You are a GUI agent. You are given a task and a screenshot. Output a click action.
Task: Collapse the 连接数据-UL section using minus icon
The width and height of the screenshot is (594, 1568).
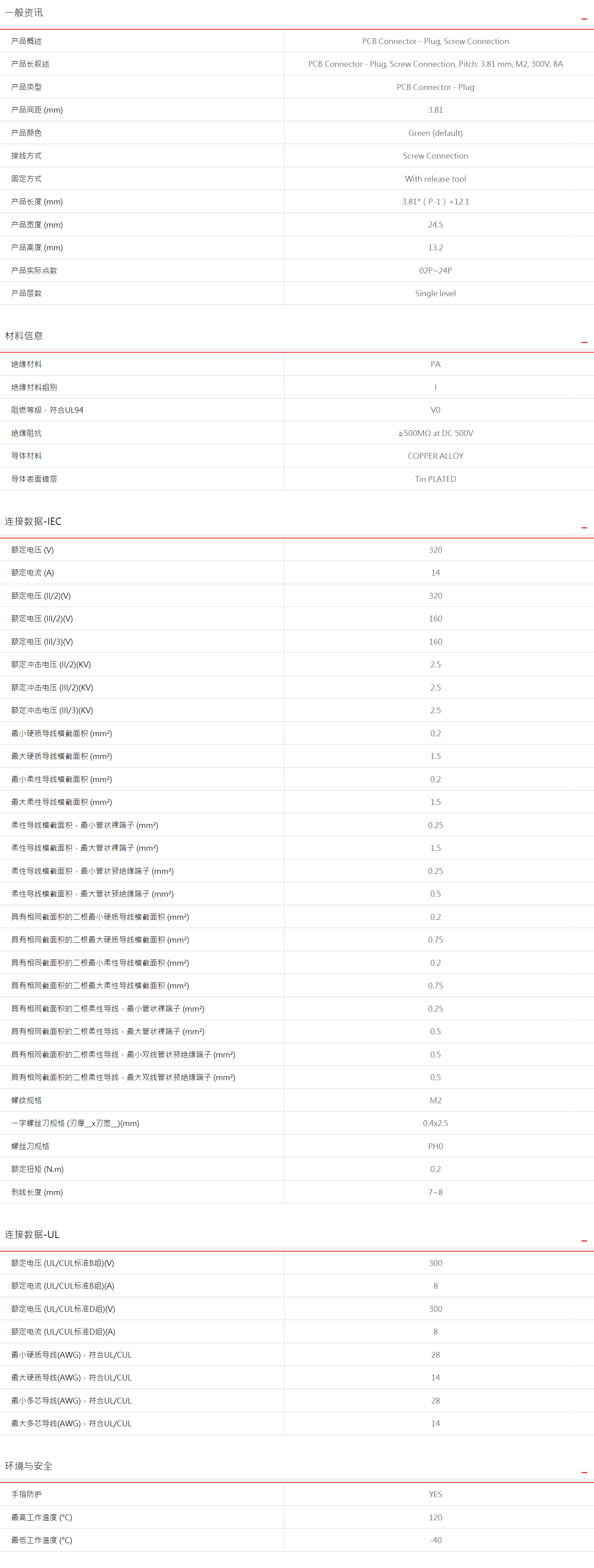point(584,1241)
